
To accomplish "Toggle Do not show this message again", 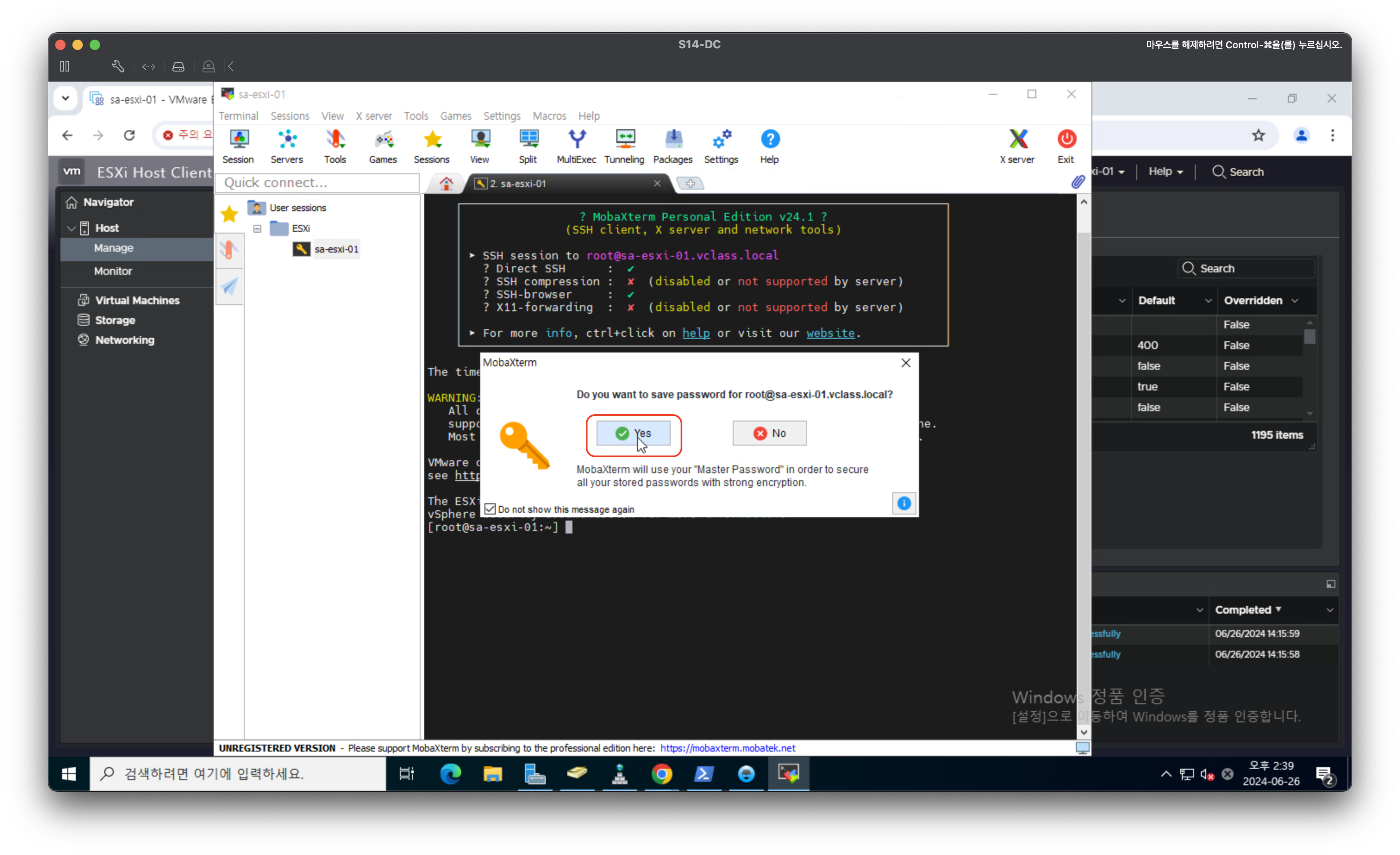I will click(491, 509).
